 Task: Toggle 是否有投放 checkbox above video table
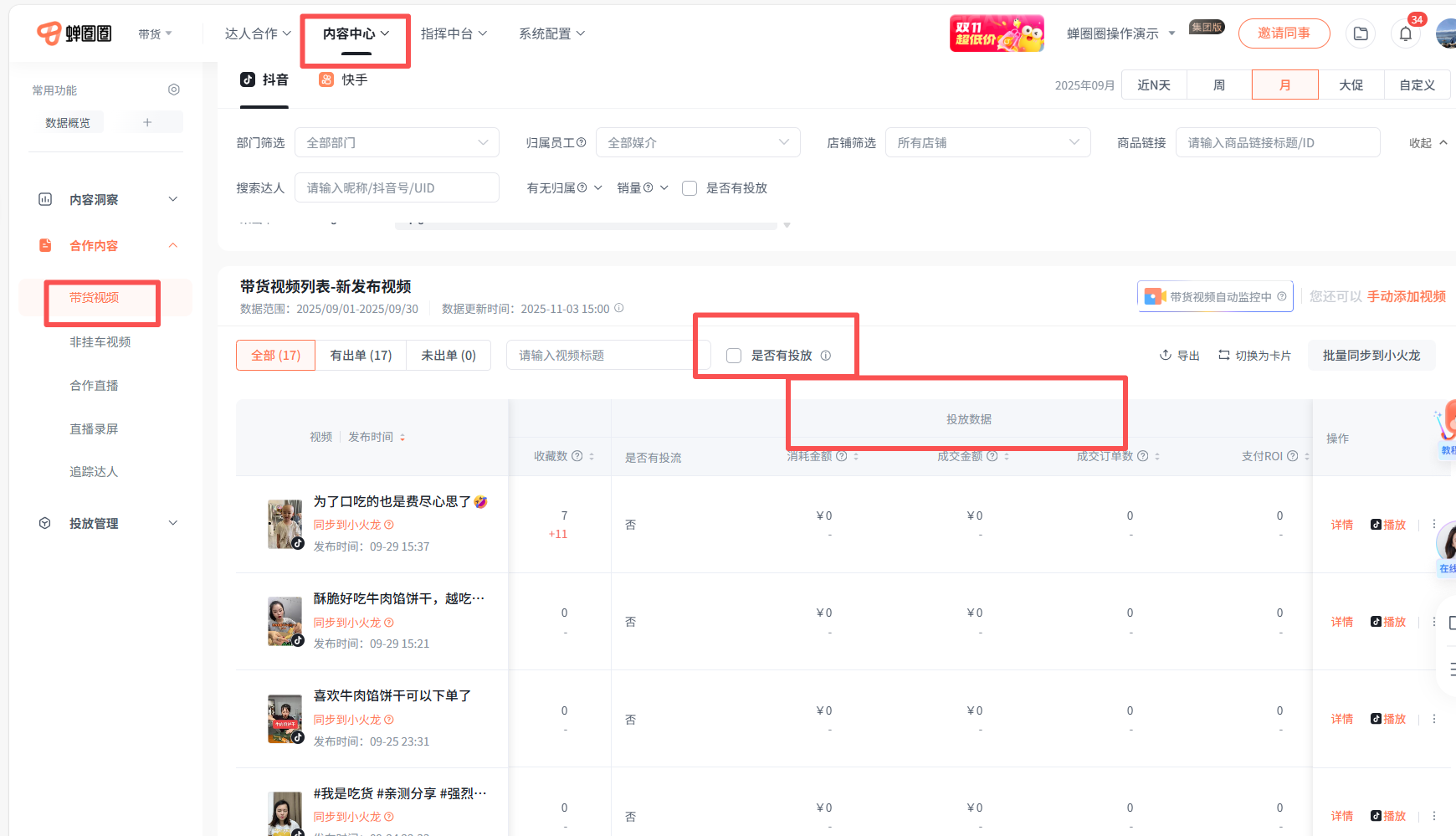[x=734, y=356]
